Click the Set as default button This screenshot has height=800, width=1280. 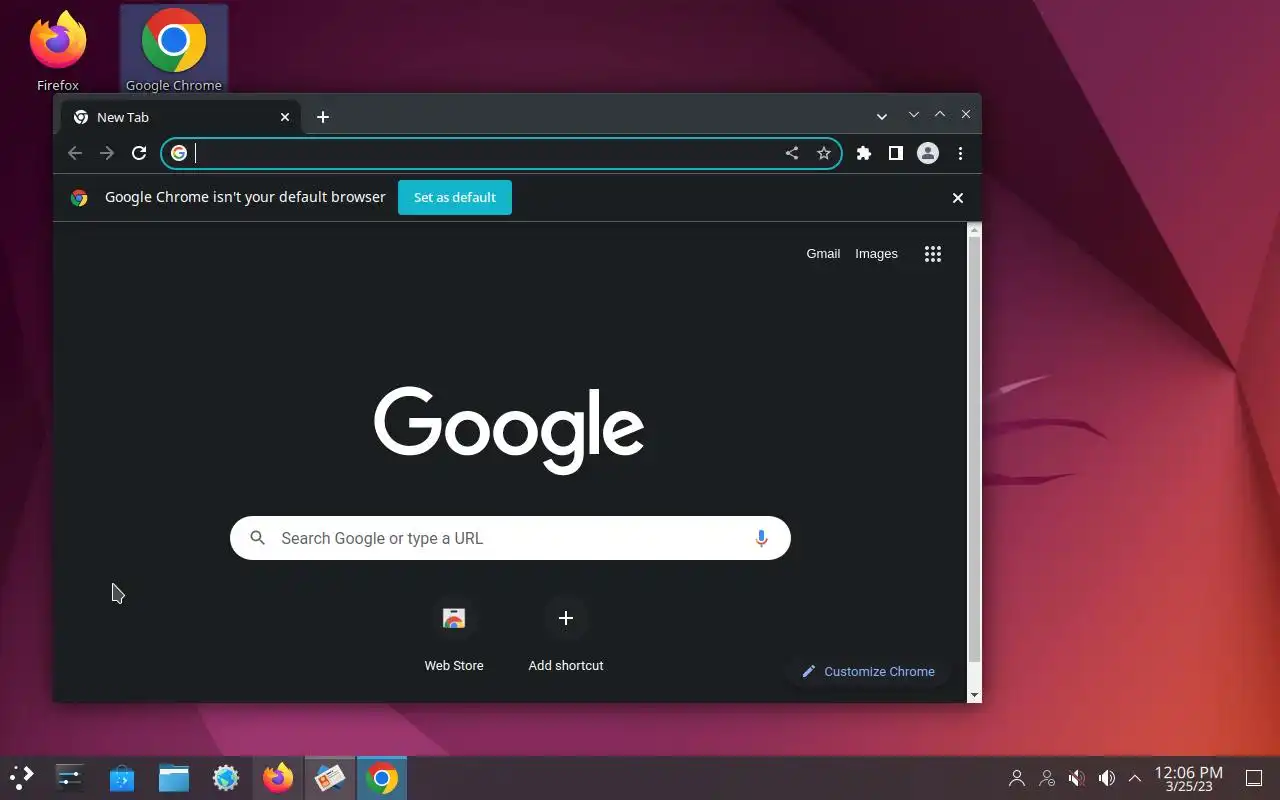pyautogui.click(x=455, y=197)
